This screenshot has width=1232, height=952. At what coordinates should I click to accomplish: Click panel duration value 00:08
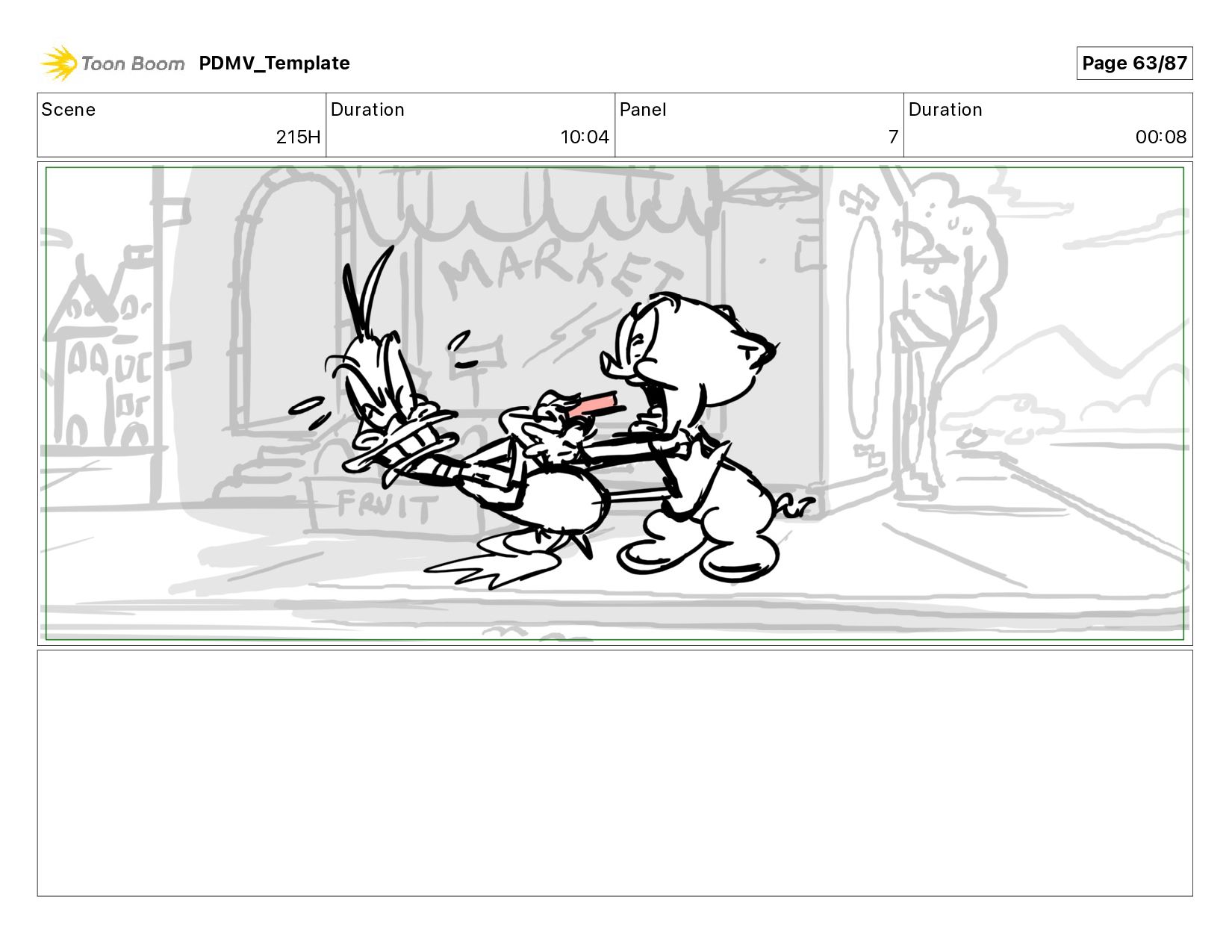pos(1161,137)
